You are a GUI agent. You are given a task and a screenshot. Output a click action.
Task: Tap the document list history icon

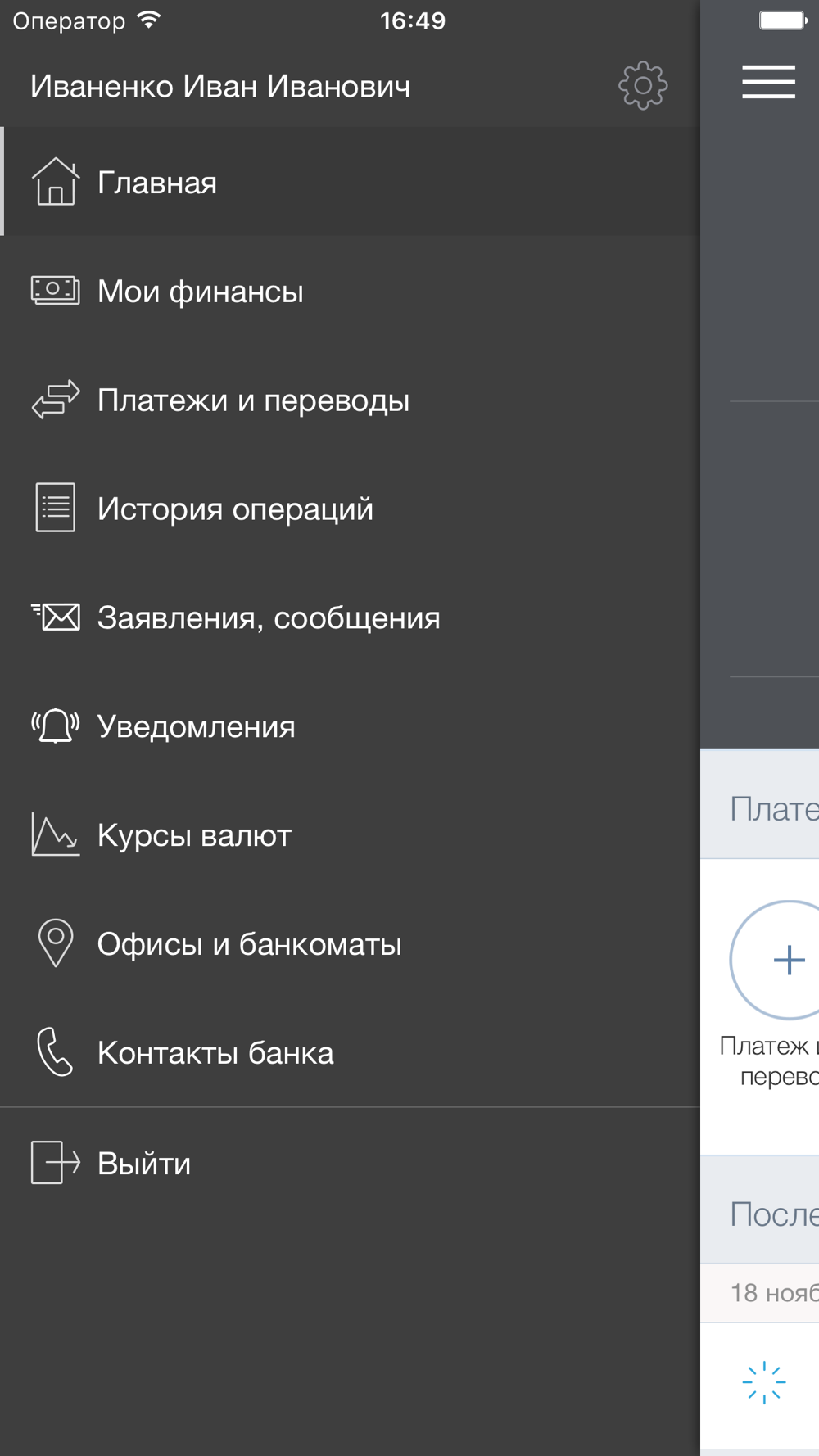pos(55,508)
